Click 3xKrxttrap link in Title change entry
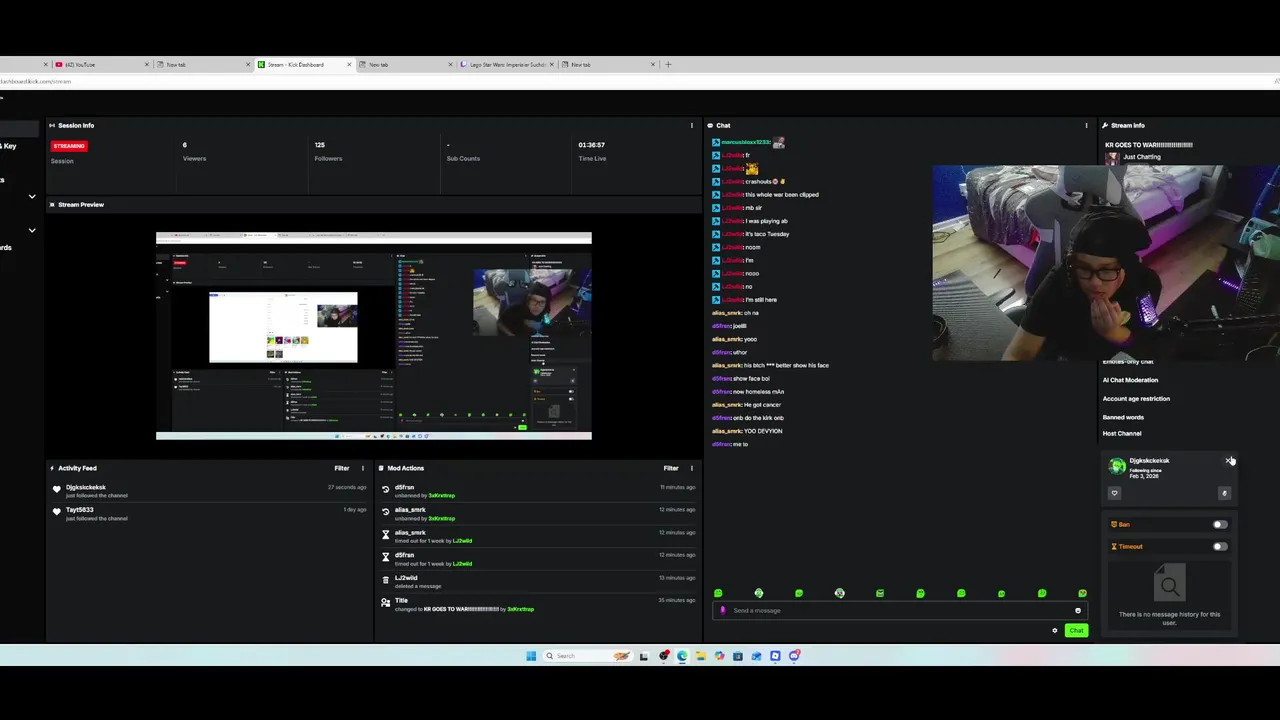 [519, 609]
